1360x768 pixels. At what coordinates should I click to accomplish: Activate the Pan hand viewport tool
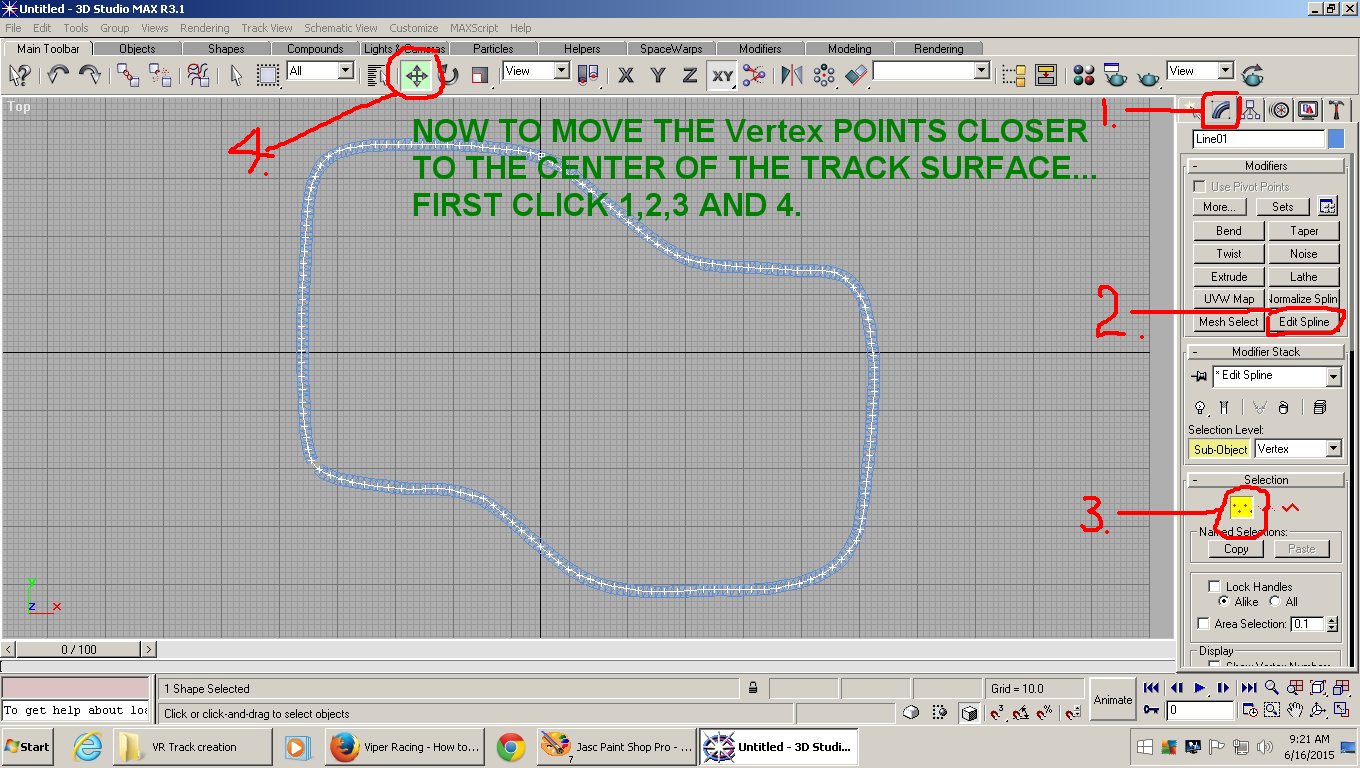point(1295,710)
